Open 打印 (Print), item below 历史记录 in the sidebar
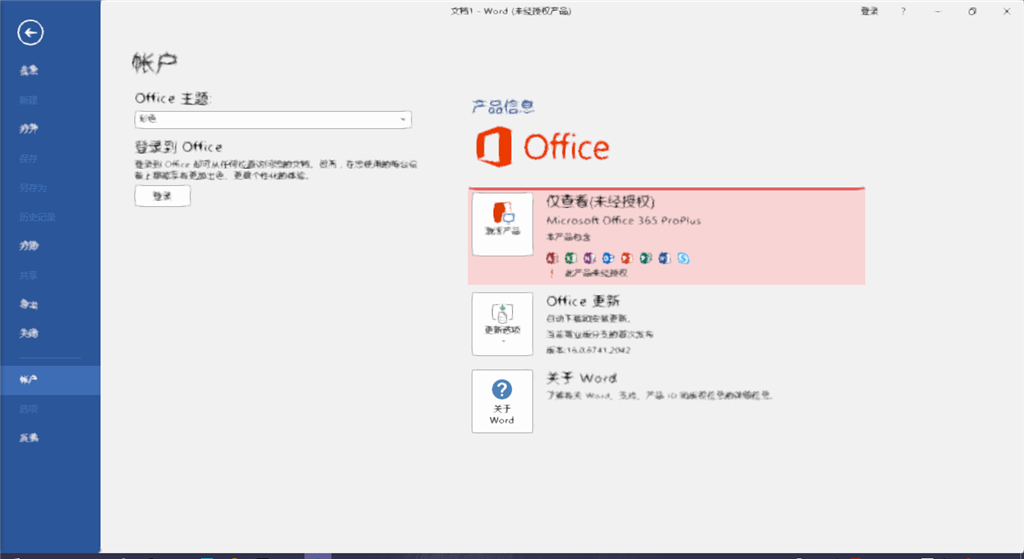Viewport: 1024px width, 559px height. coord(29,246)
